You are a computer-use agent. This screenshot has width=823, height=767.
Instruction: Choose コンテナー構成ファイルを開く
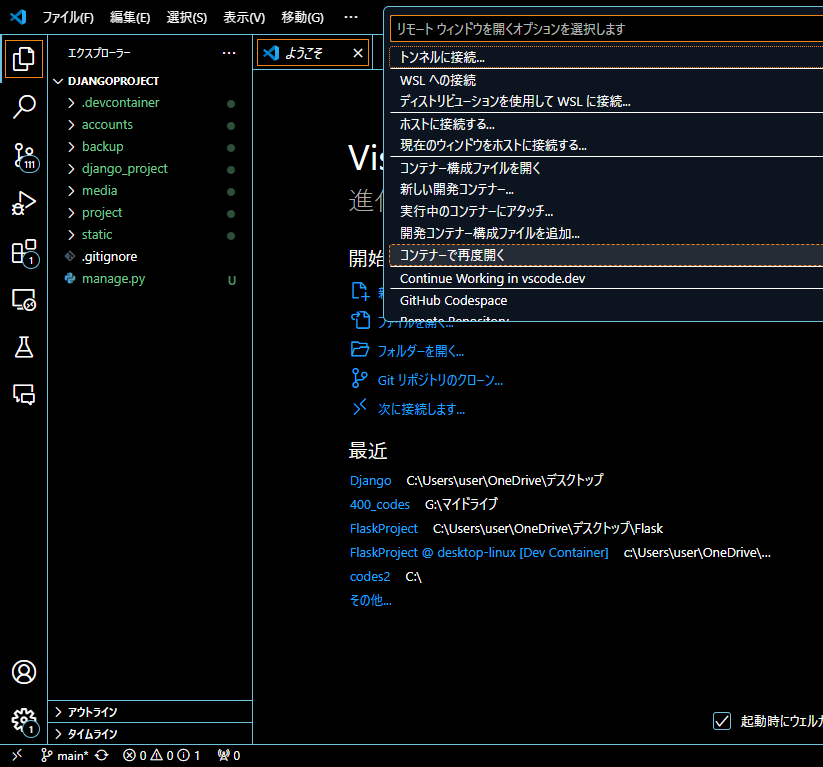tap(606, 168)
